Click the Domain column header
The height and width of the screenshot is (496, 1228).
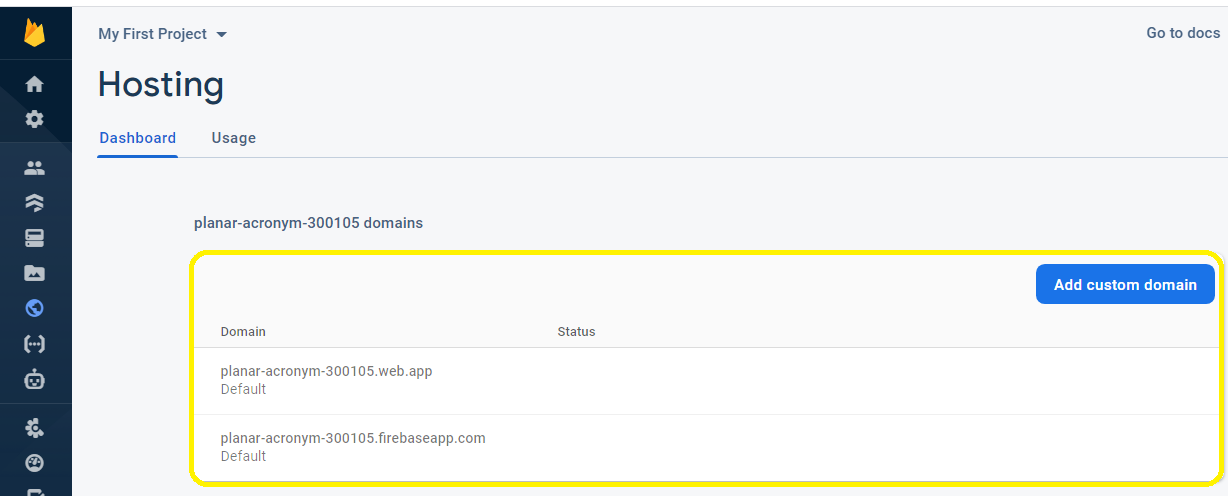243,331
